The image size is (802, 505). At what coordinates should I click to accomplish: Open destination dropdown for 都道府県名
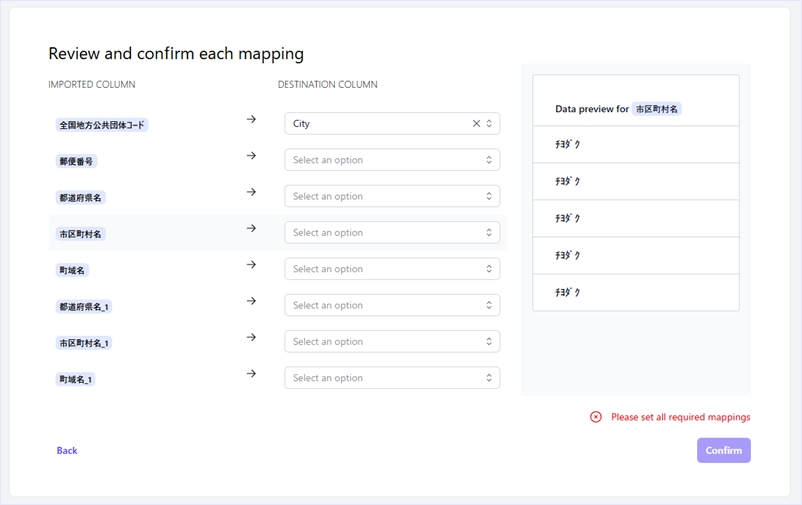tap(391, 197)
